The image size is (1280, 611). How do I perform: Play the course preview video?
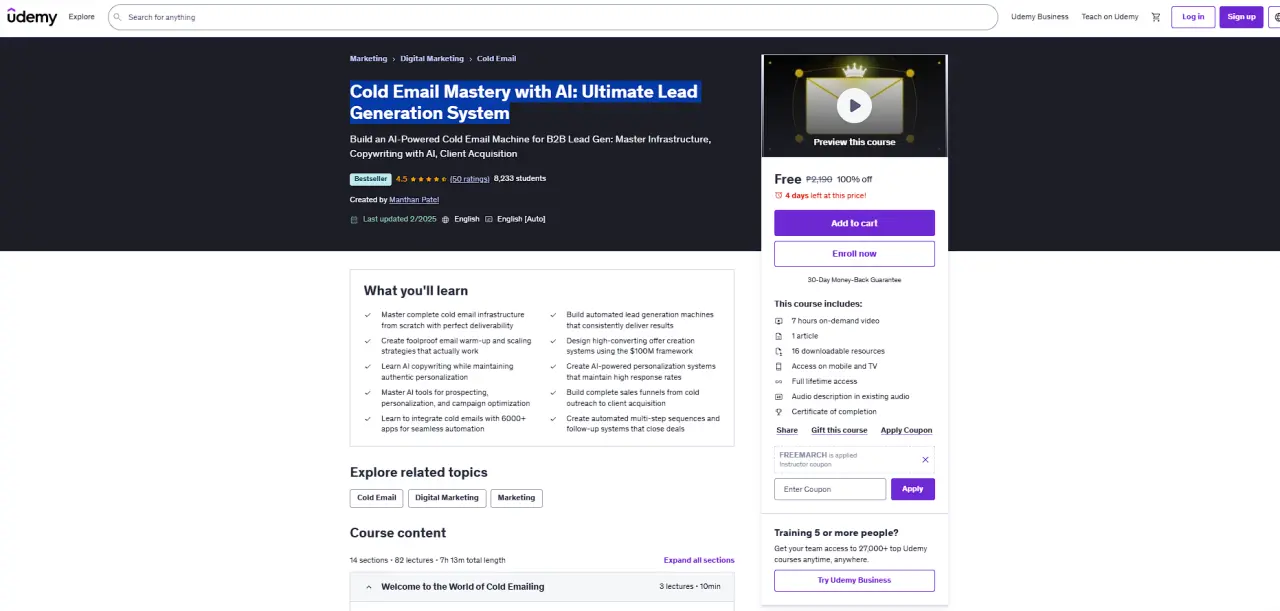pos(854,105)
